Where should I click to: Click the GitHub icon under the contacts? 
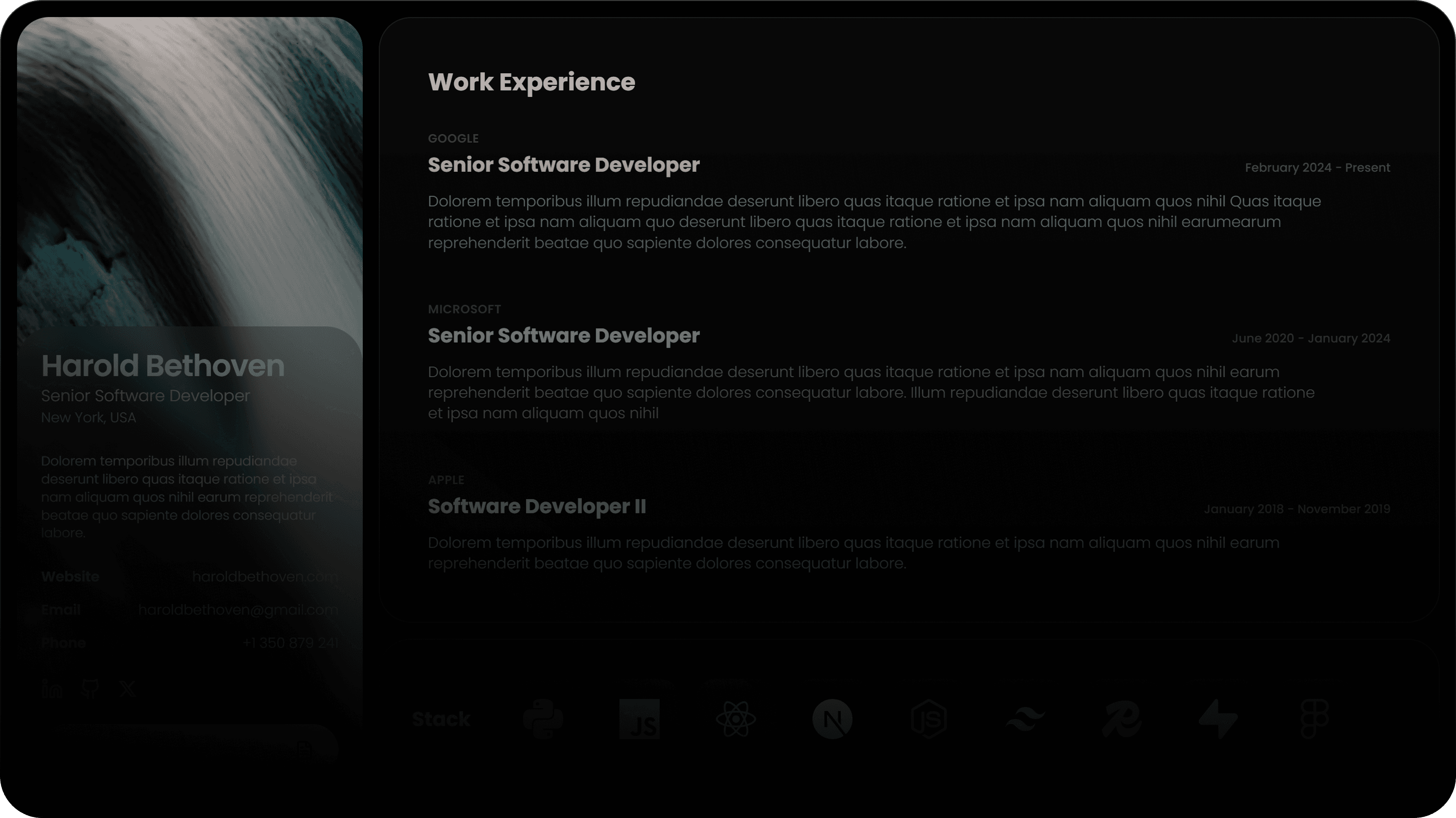pyautogui.click(x=89, y=688)
